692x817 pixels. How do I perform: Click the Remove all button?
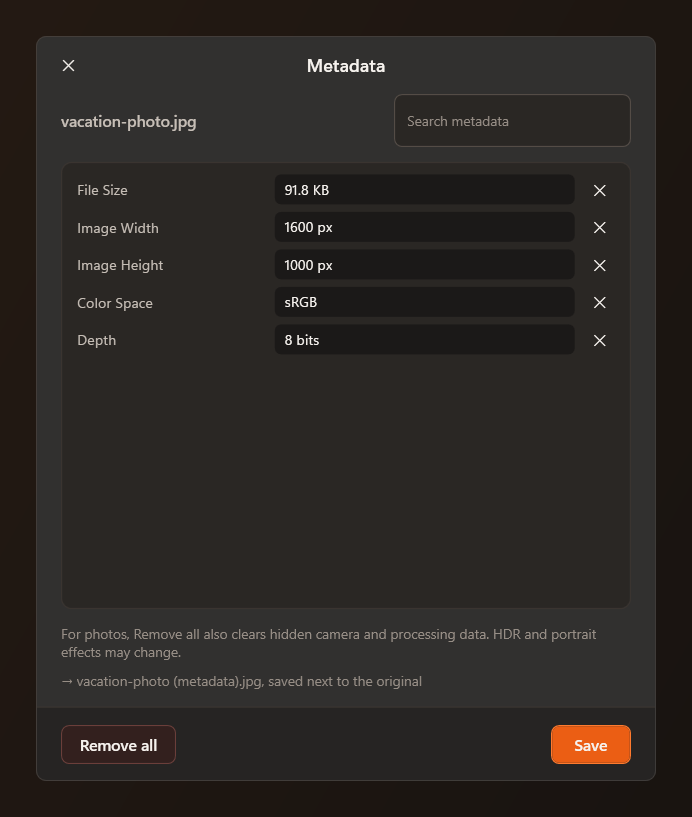pyautogui.click(x=118, y=745)
